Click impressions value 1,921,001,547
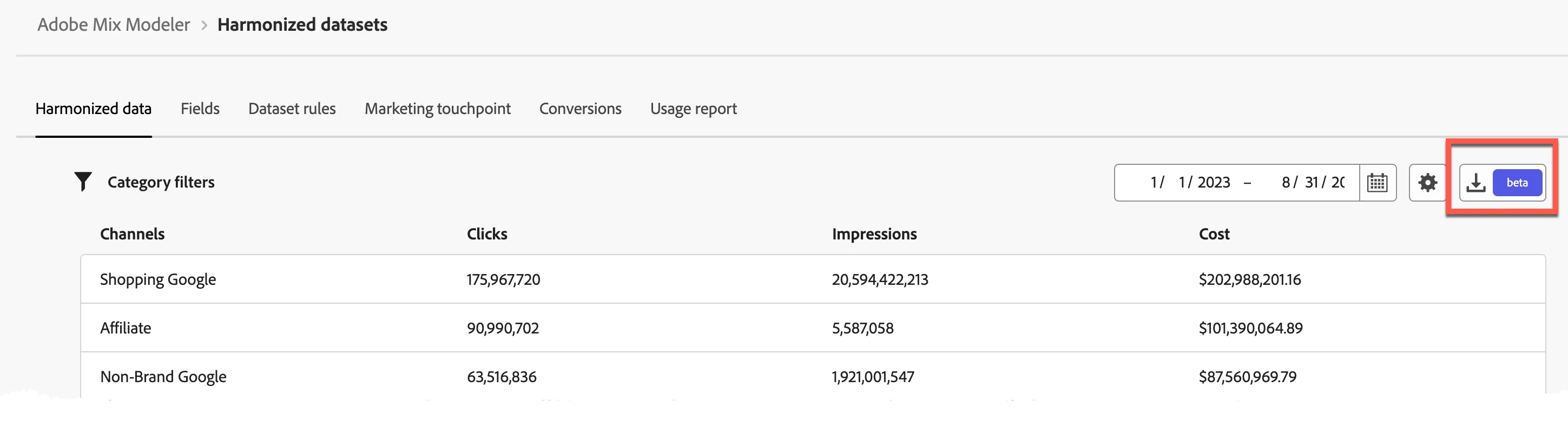Screen dimensions: 1568x427 coord(873,377)
